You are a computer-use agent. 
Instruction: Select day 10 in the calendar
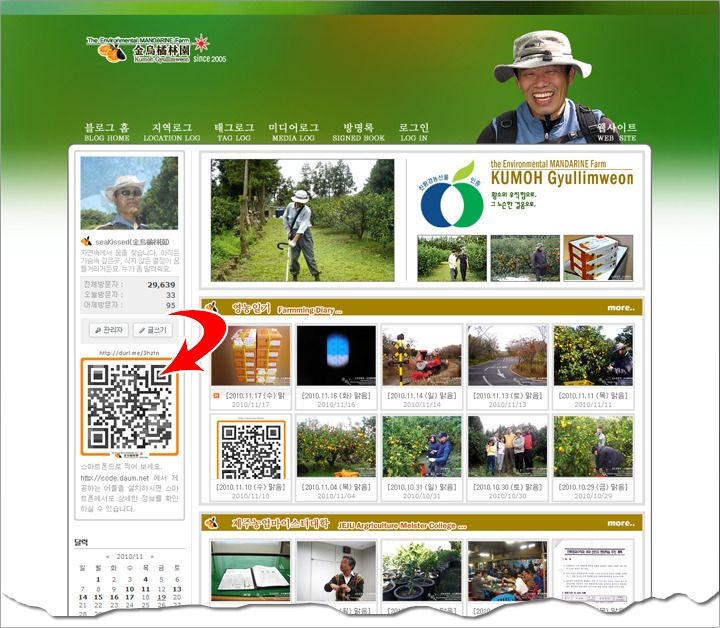click(130, 589)
